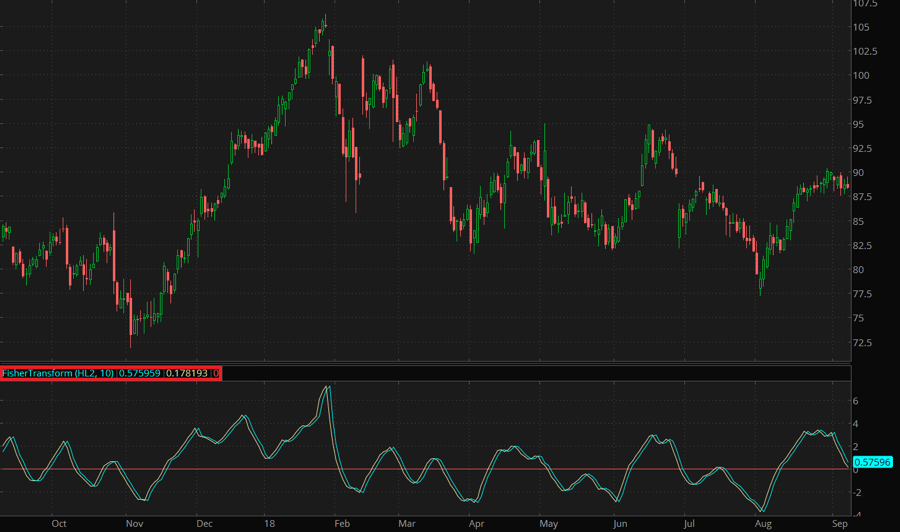Select the Feb label on the time axis
Screen dimensions: 900x532
point(342,523)
